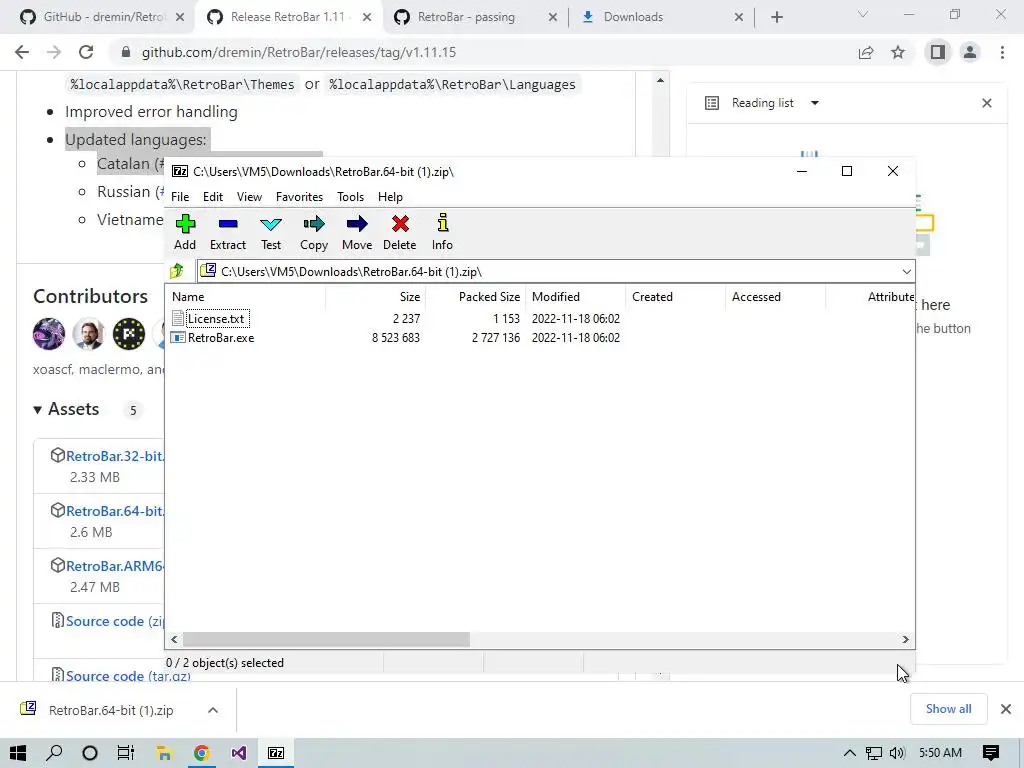Close the downloads shelf bar
This screenshot has width=1024, height=768.
pos(1006,709)
